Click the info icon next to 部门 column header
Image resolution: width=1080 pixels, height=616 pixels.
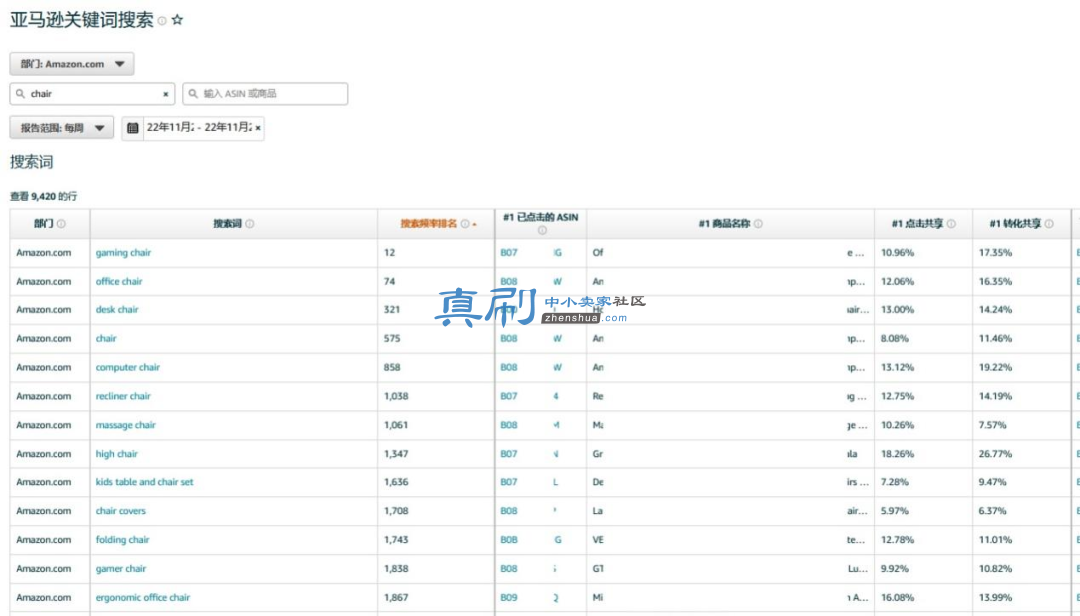click(x=61, y=223)
